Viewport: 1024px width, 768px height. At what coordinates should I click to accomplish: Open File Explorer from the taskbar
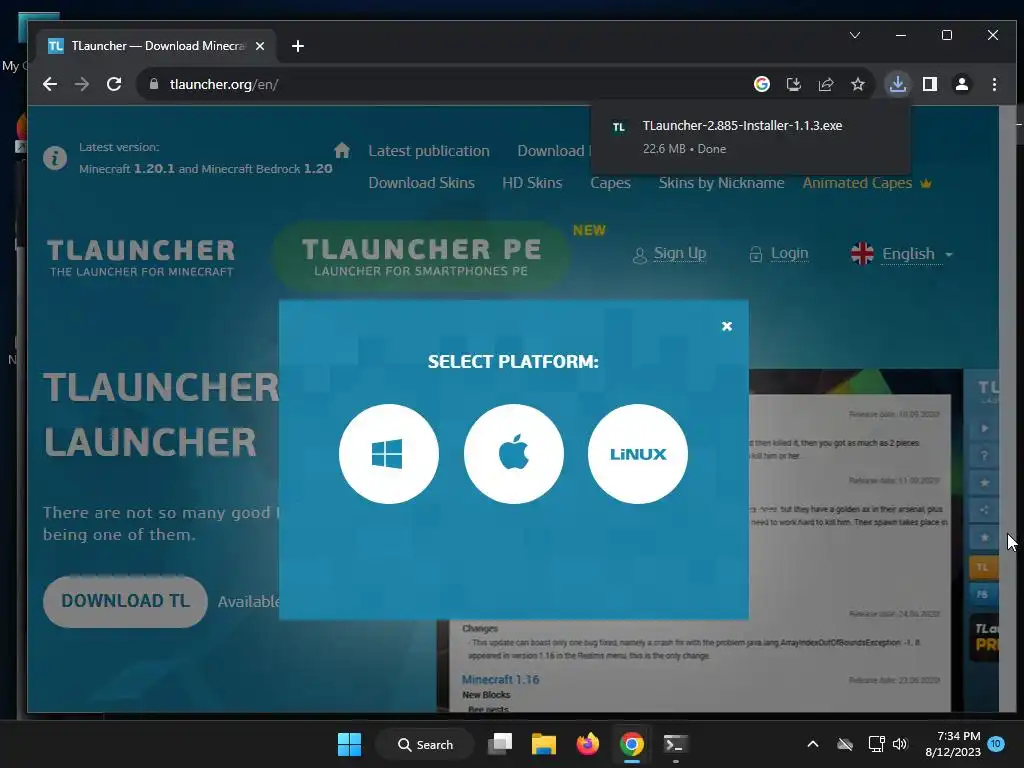pyautogui.click(x=543, y=744)
